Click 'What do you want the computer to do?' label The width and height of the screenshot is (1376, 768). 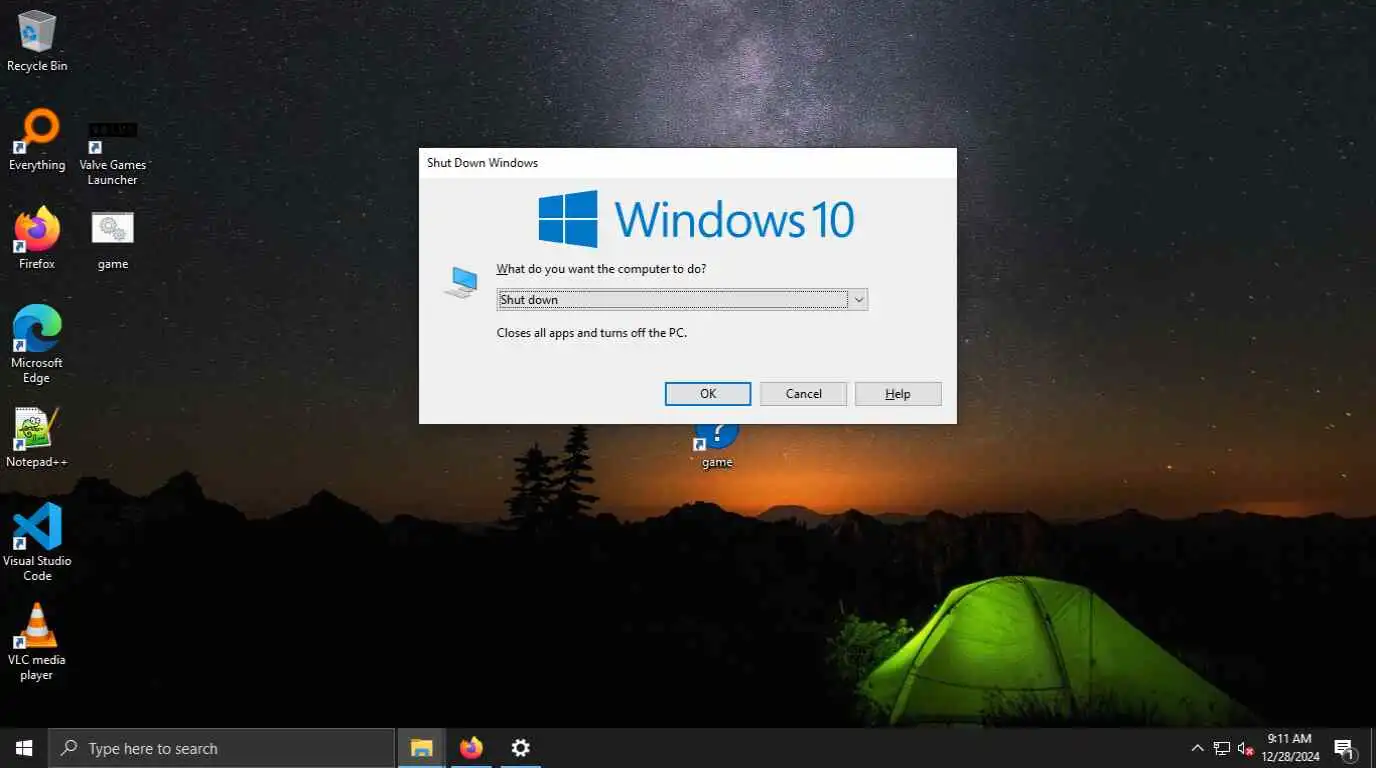click(x=601, y=269)
